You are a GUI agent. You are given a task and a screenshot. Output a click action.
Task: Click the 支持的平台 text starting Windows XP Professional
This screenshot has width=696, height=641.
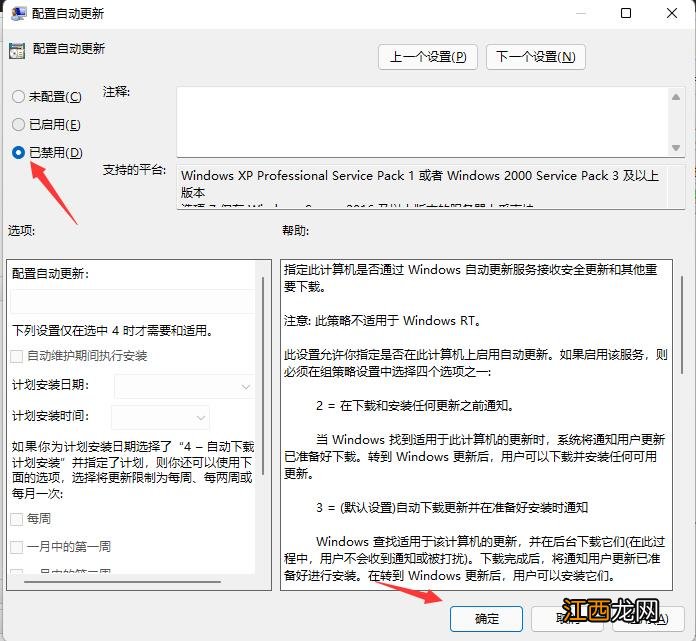419,184
